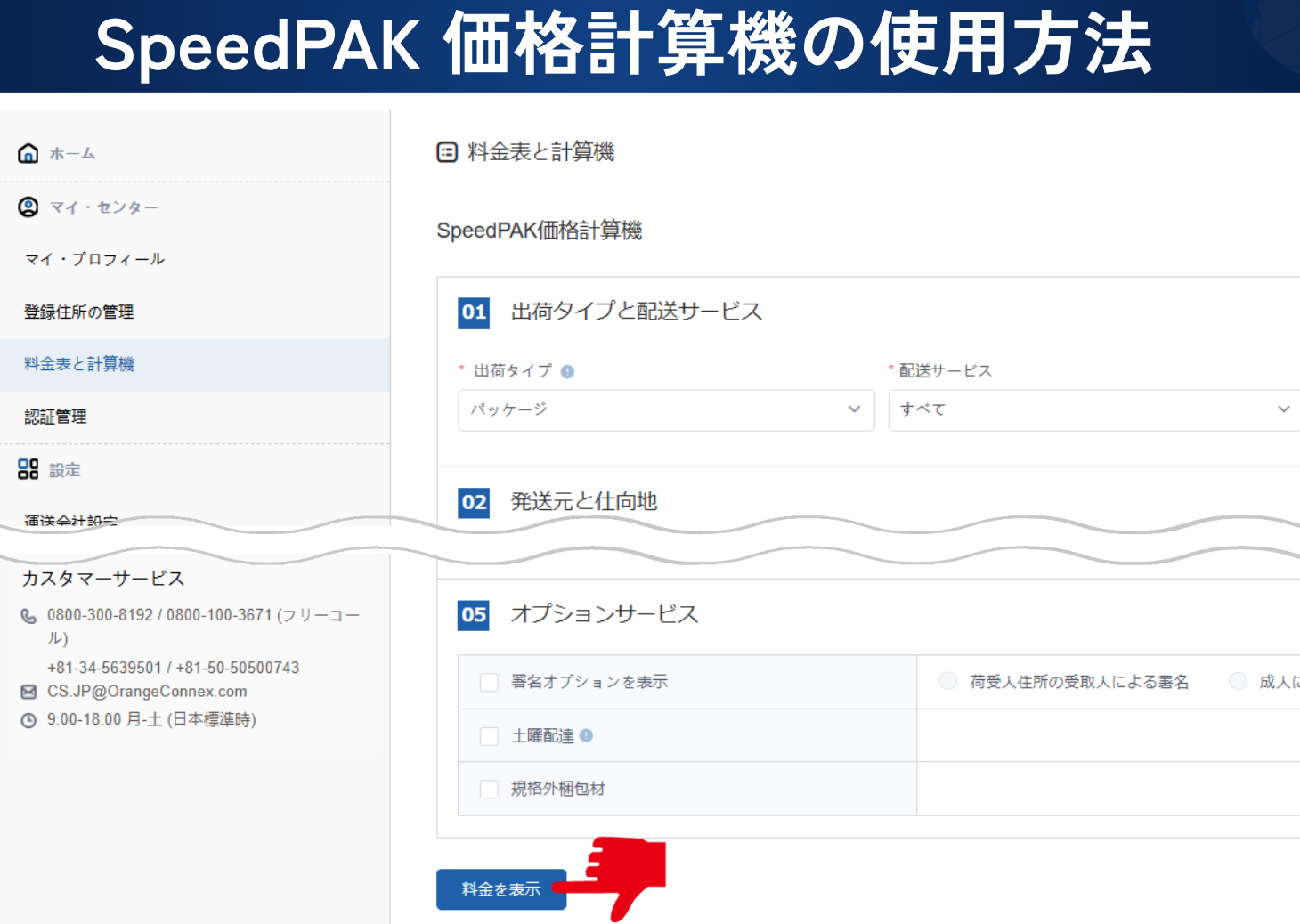Click the My Center user icon

click(x=28, y=207)
